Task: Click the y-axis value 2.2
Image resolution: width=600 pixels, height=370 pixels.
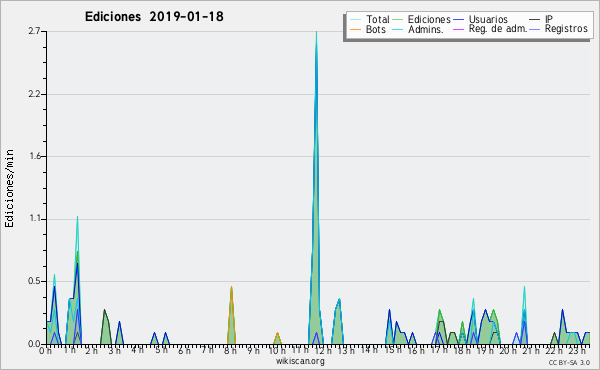Action: pos(34,94)
